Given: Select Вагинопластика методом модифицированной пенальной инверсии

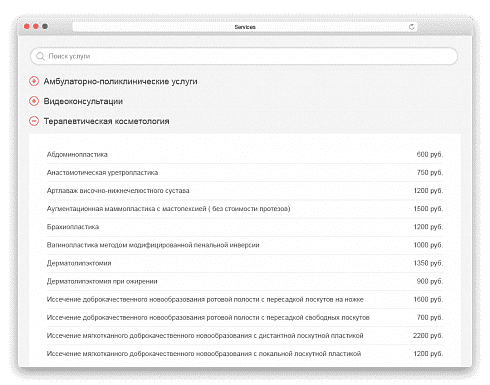Looking at the screenshot, I should point(153,245).
